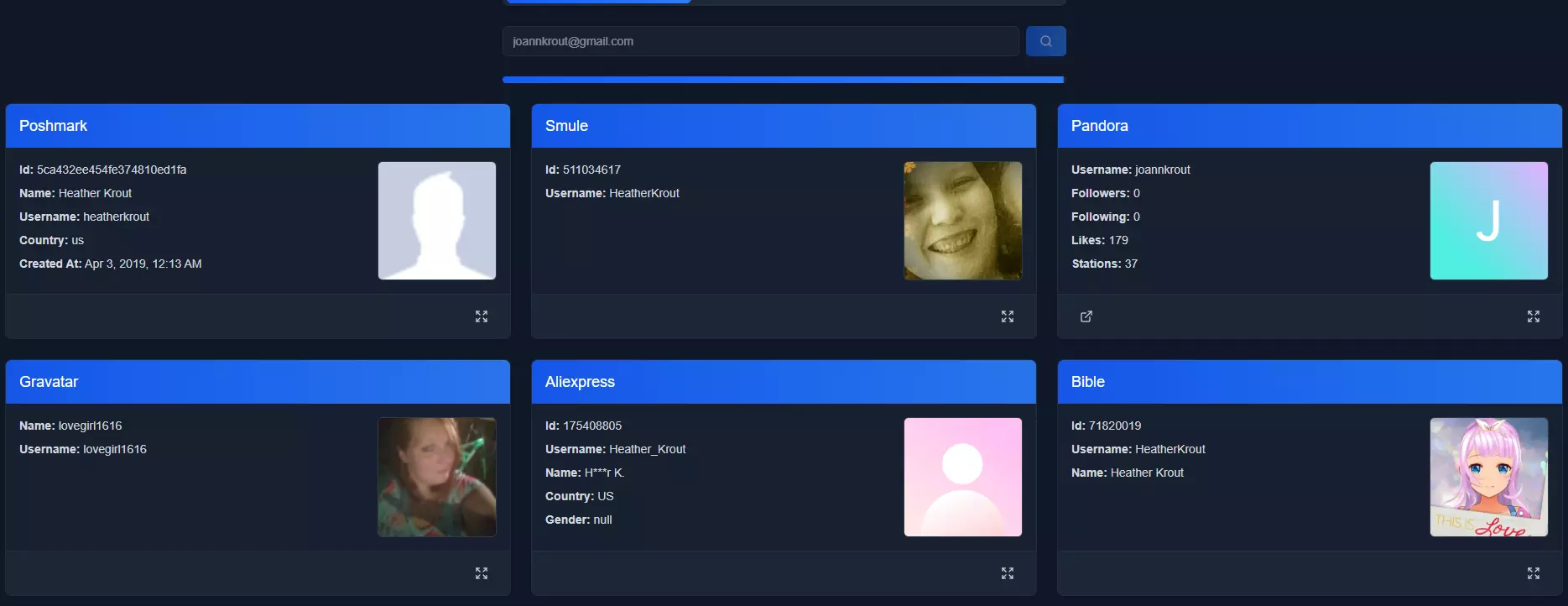Select Aliexpress Username Heather_Krout
The image size is (1568, 606).
(x=616, y=449)
